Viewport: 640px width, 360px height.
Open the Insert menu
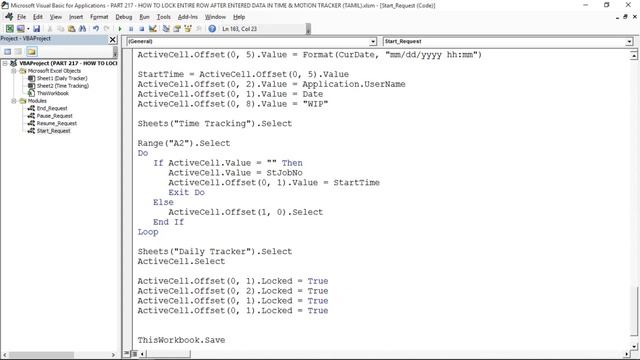[76, 17]
